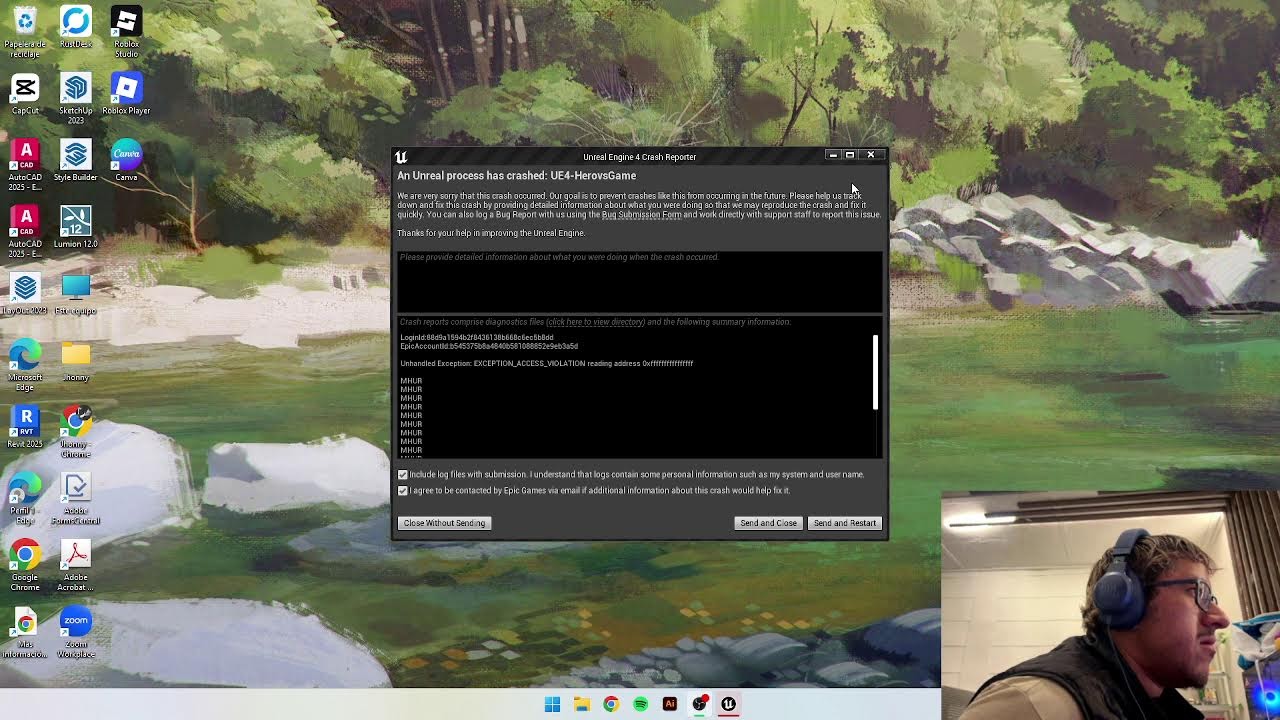
Task: Click the Unreal logo in the Crash Reporter title bar
Action: (401, 157)
